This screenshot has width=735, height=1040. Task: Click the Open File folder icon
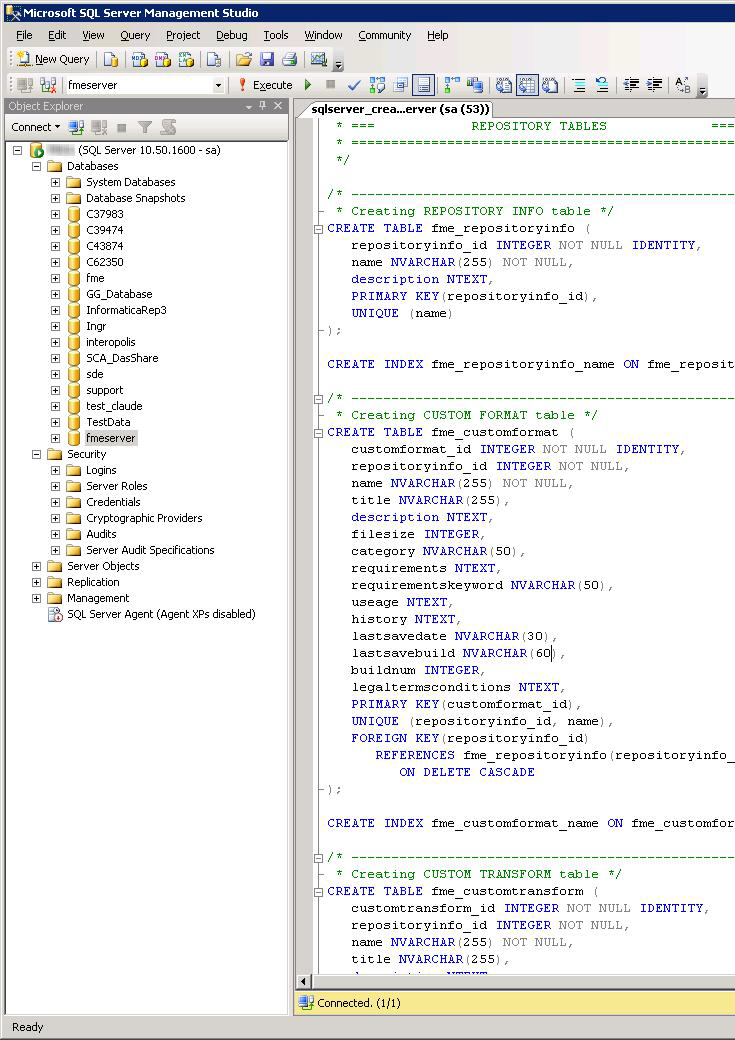[243, 59]
